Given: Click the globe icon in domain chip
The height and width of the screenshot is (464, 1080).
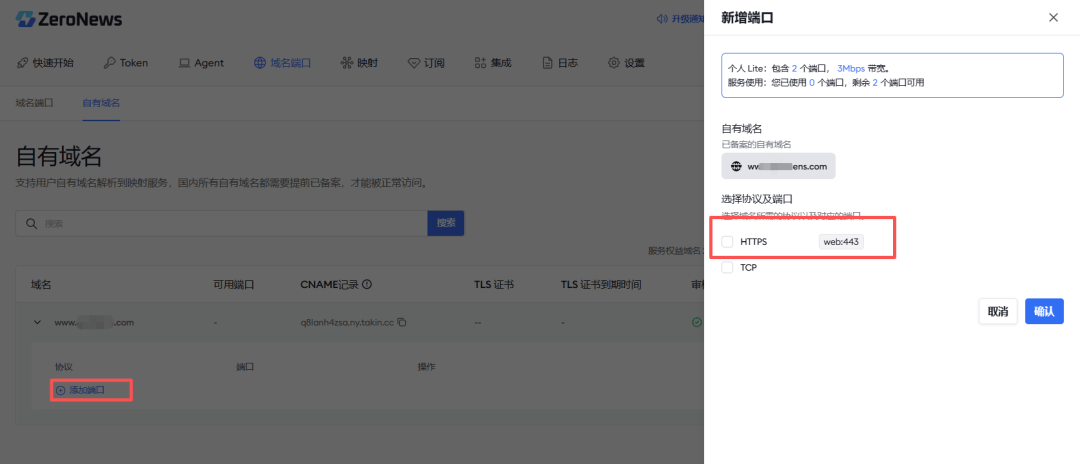Looking at the screenshot, I should (736, 167).
